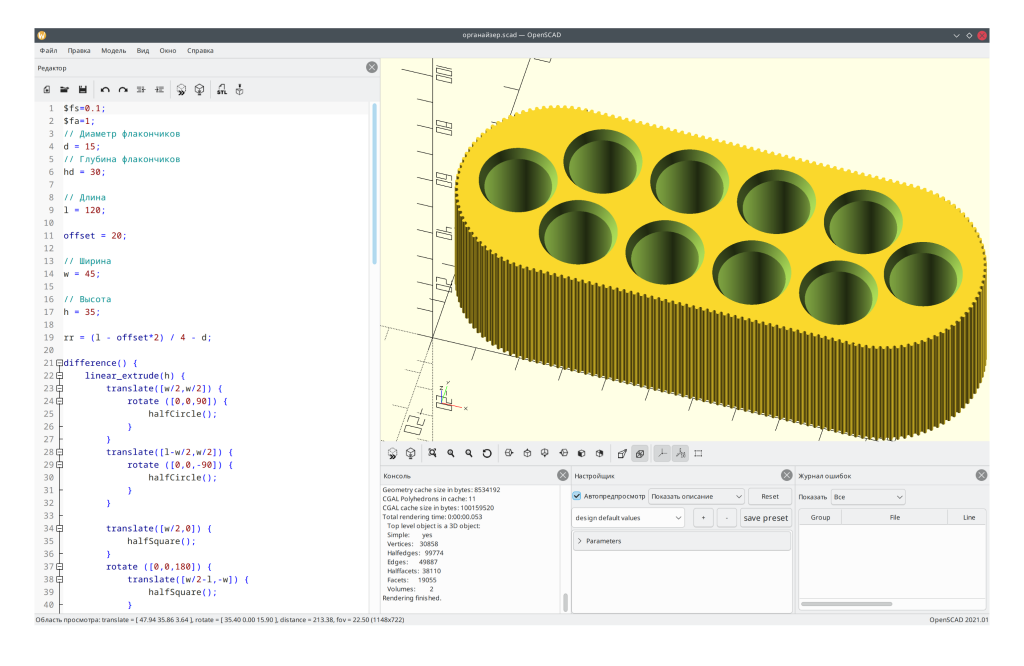The width and height of the screenshot is (1024, 666).
Task: Click the save preset button
Action: (x=766, y=518)
